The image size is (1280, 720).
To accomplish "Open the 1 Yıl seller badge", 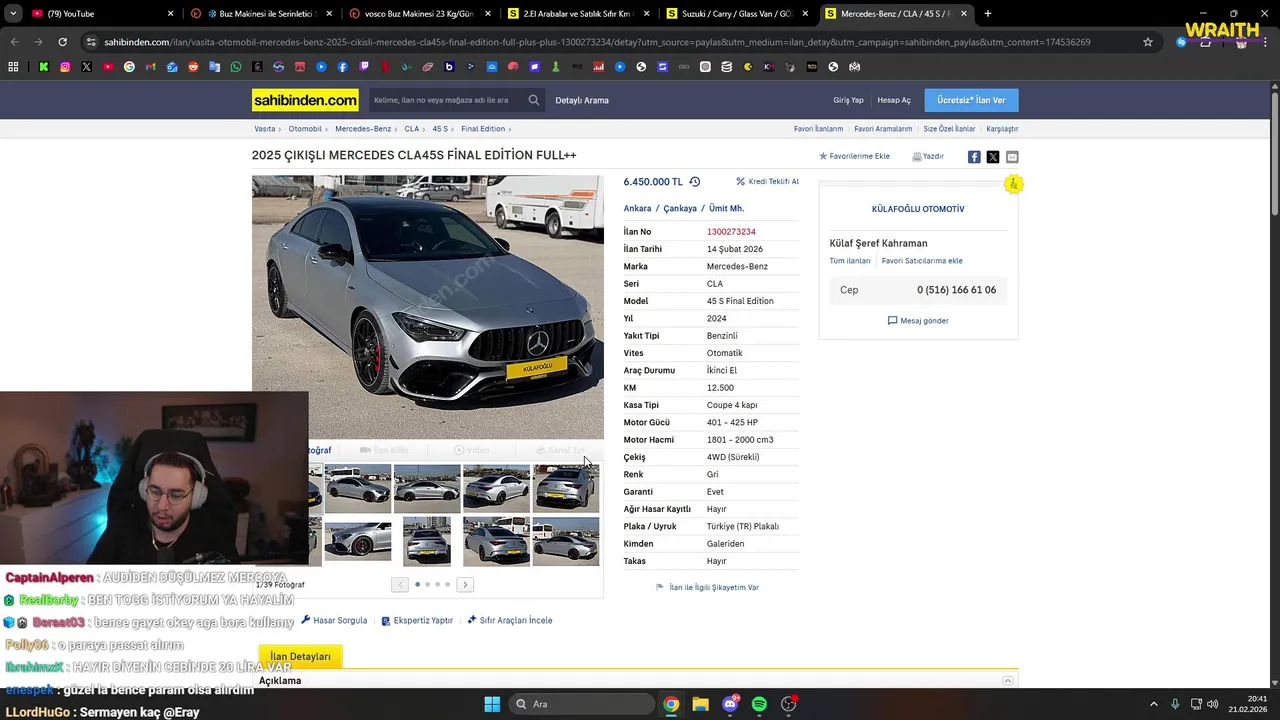I will tap(1013, 184).
